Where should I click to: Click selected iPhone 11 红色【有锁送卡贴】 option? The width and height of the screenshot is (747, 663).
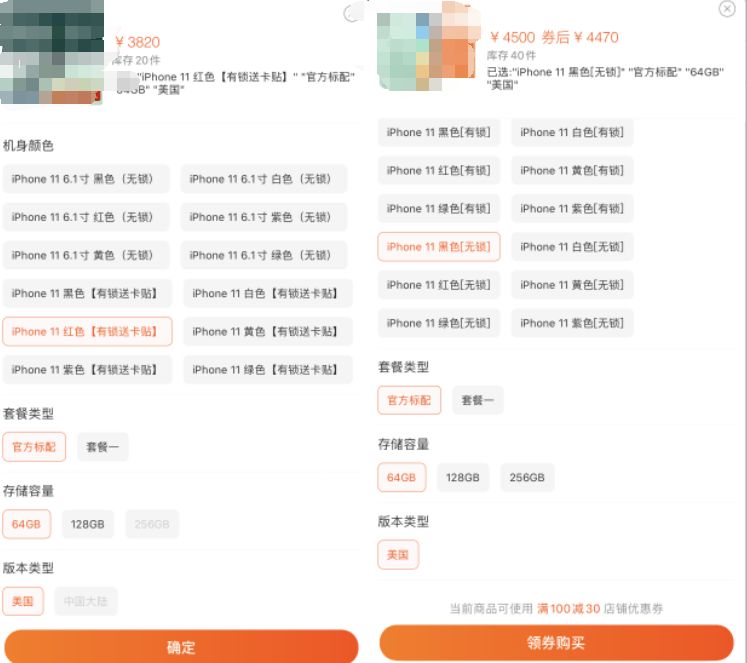(87, 332)
